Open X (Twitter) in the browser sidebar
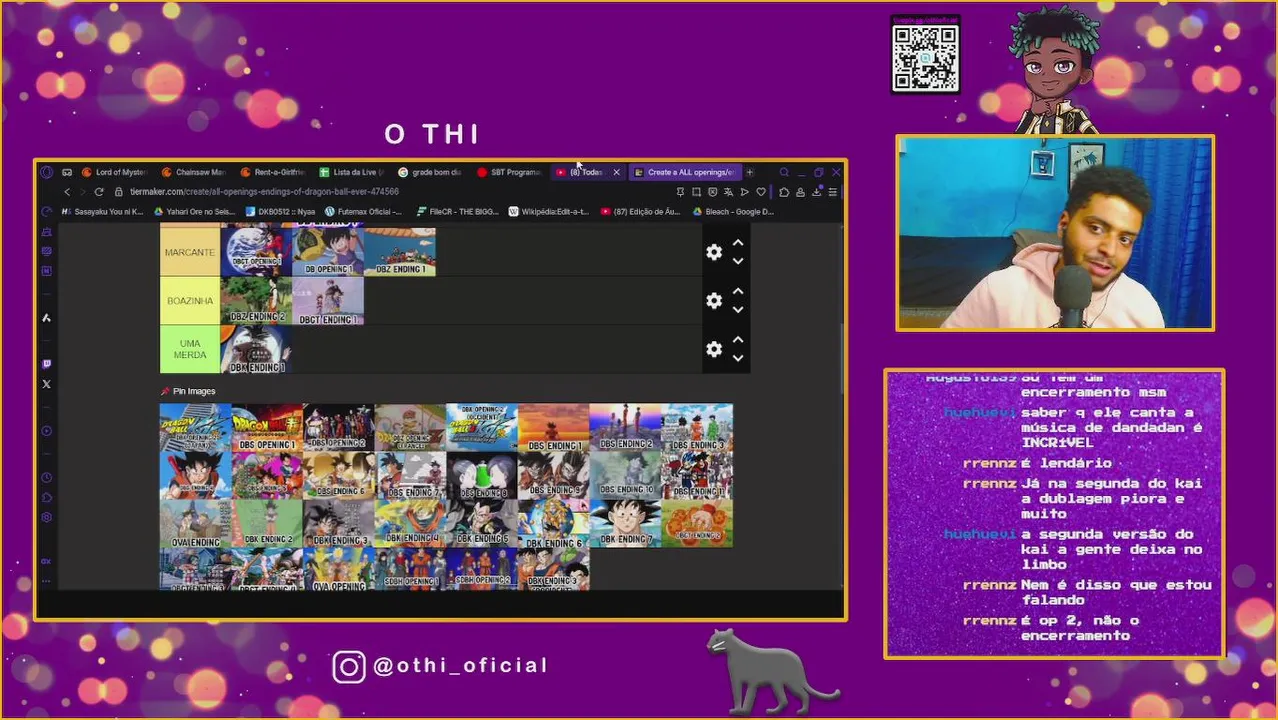Viewport: 1278px width, 720px height. 46,384
